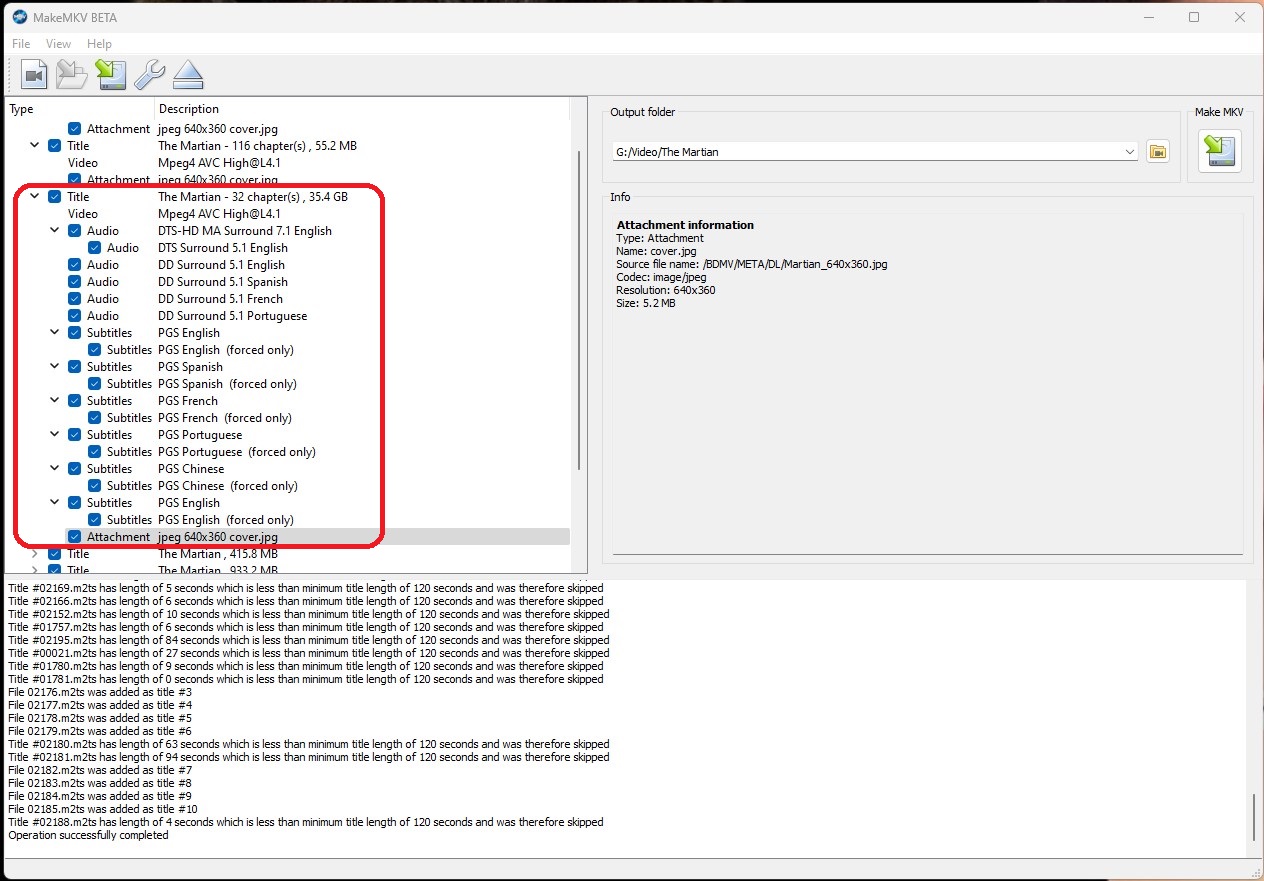The width and height of the screenshot is (1264, 881).
Task: Disable DD Surround 5.1 Portuguese audio
Action: [75, 316]
